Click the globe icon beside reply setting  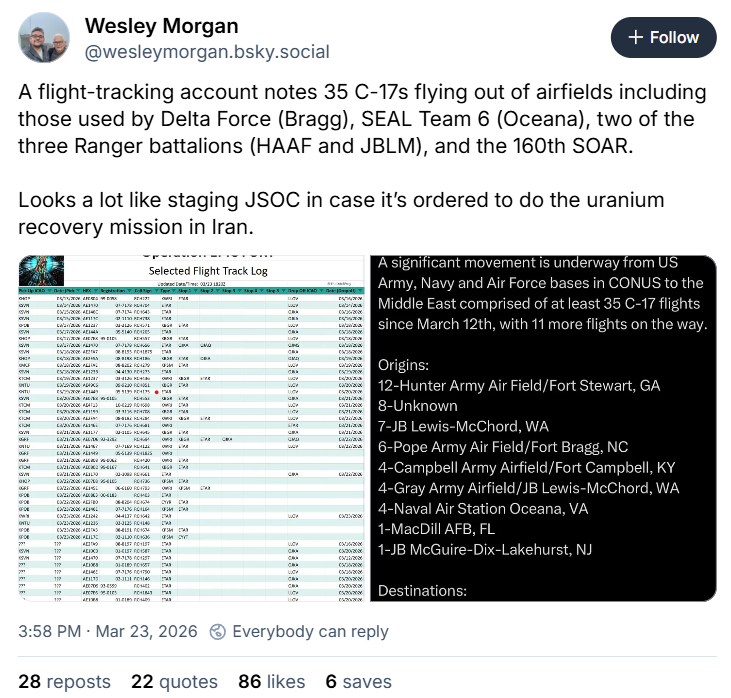tap(217, 632)
